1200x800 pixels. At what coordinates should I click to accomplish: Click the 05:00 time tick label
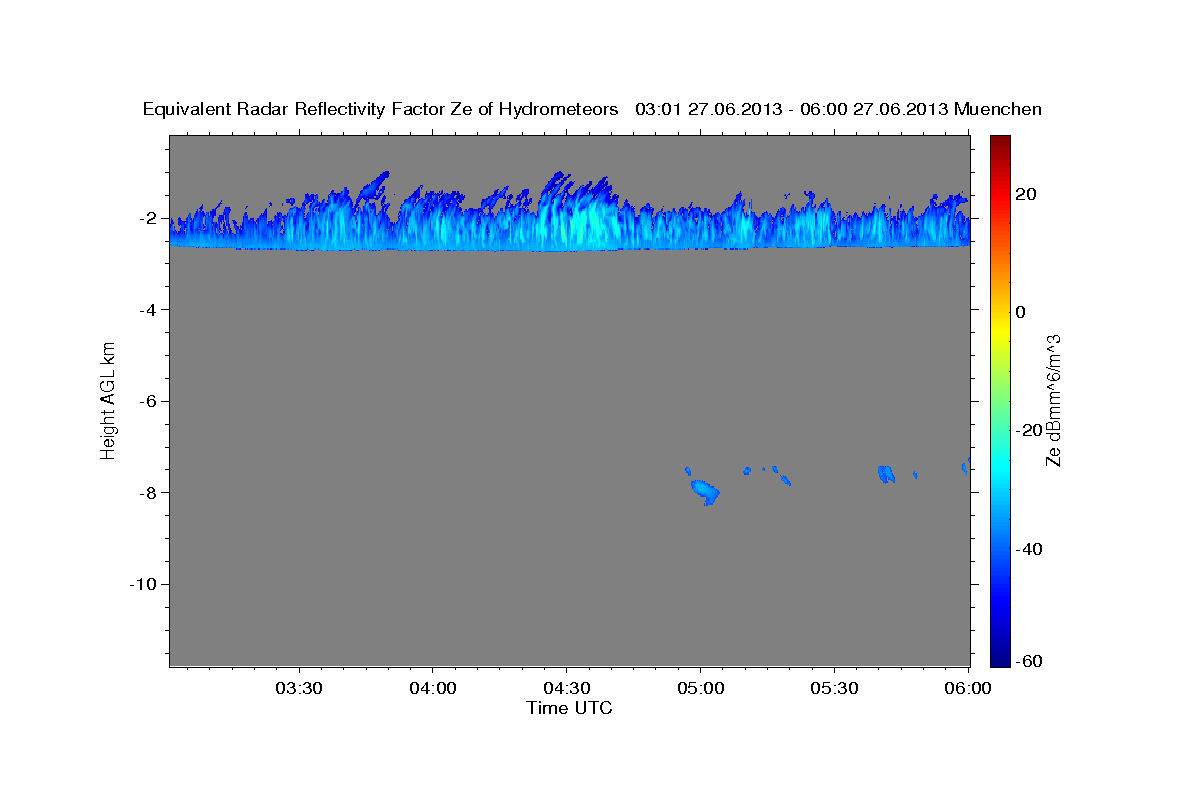700,688
